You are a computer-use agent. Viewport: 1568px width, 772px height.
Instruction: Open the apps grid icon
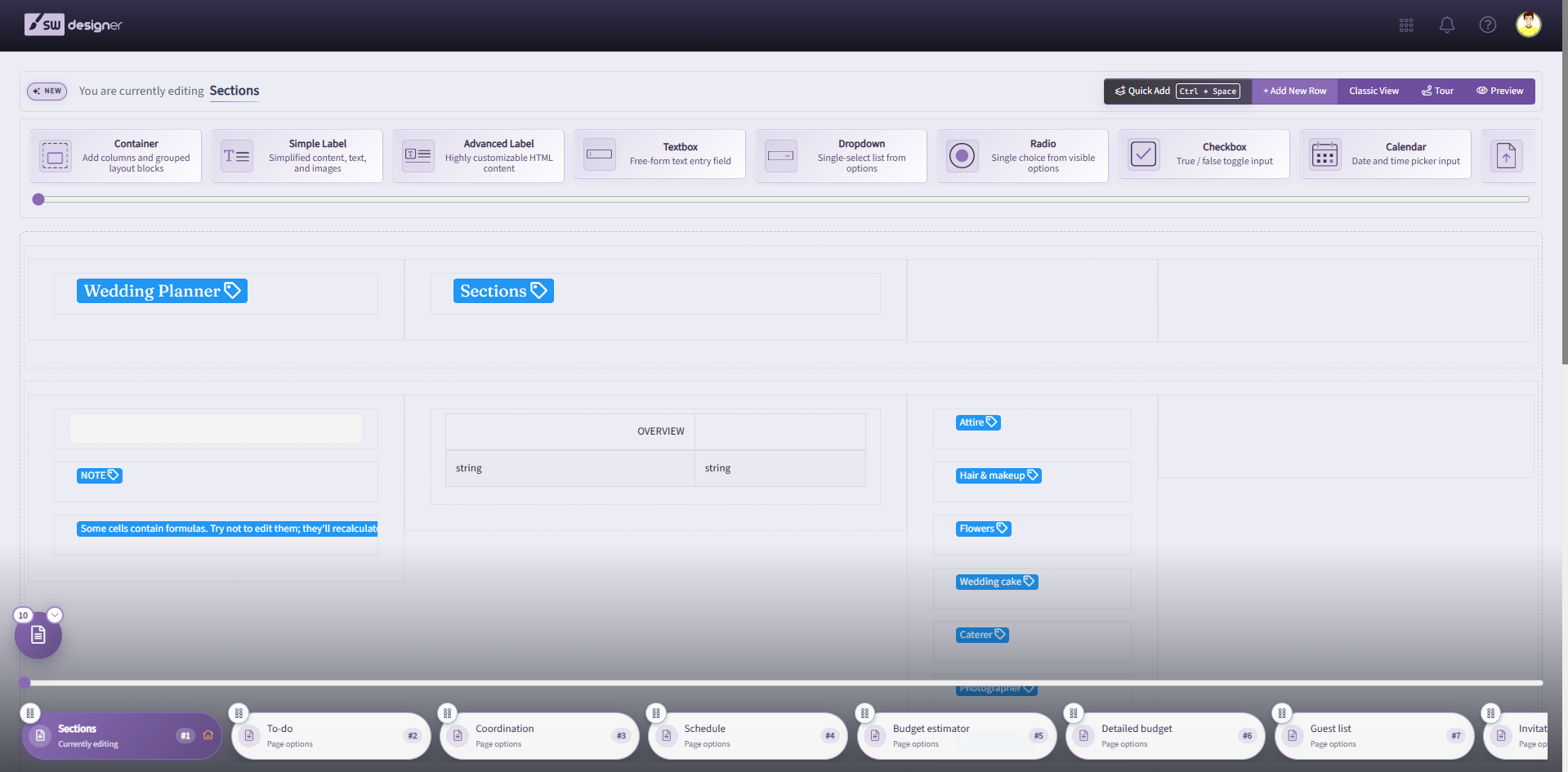[1406, 25]
